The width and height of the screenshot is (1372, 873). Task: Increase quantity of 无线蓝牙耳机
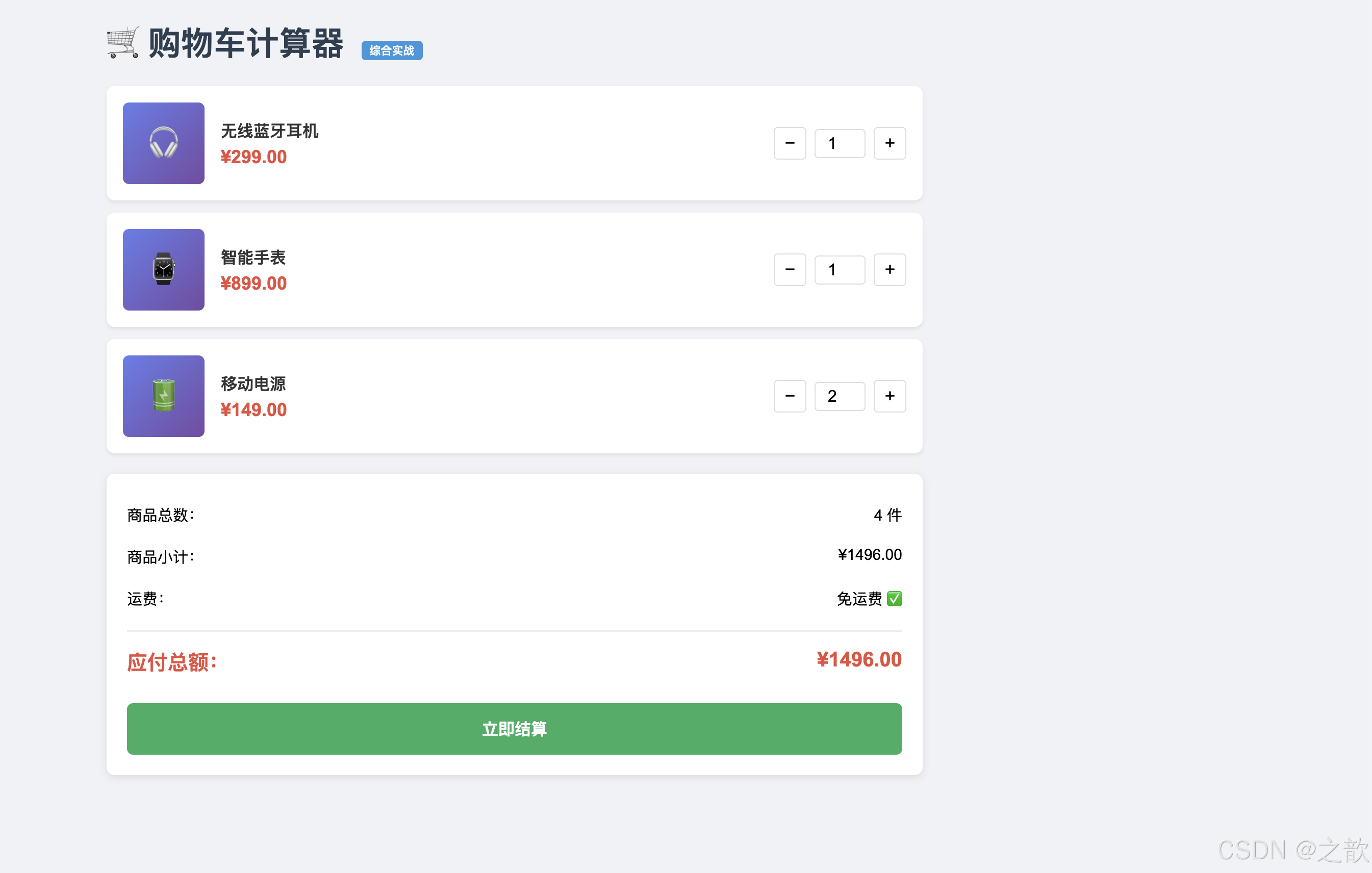[x=890, y=143]
